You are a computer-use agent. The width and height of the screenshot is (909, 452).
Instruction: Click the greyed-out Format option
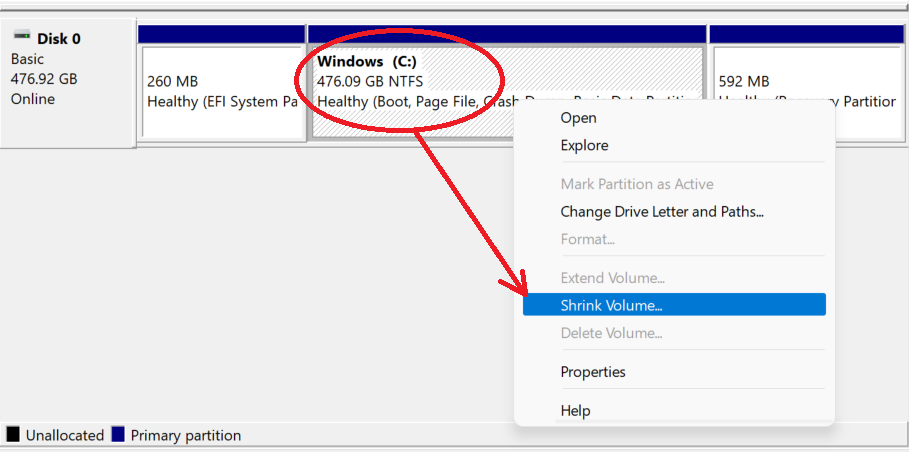tap(587, 239)
